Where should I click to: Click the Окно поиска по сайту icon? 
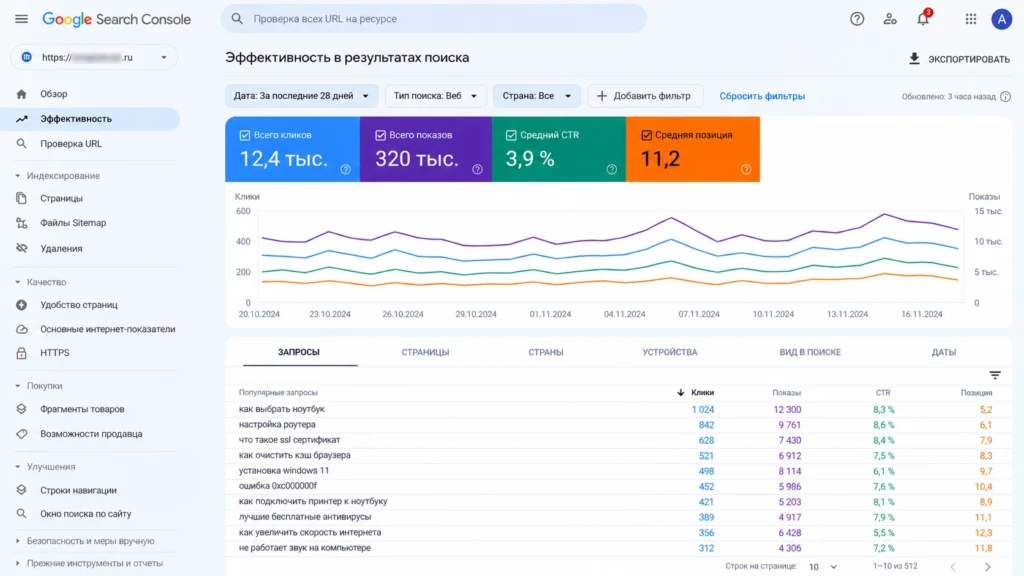22,513
